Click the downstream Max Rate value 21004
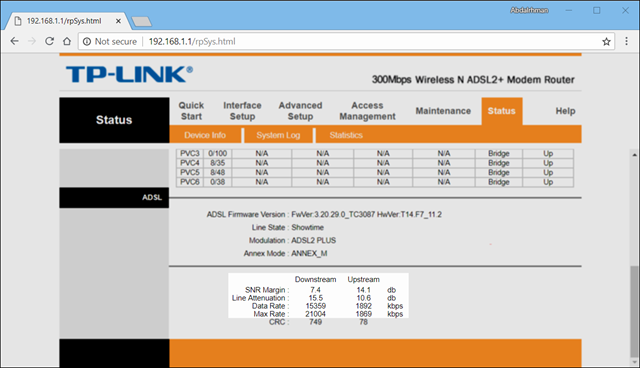The width and height of the screenshot is (640, 368). 316,314
